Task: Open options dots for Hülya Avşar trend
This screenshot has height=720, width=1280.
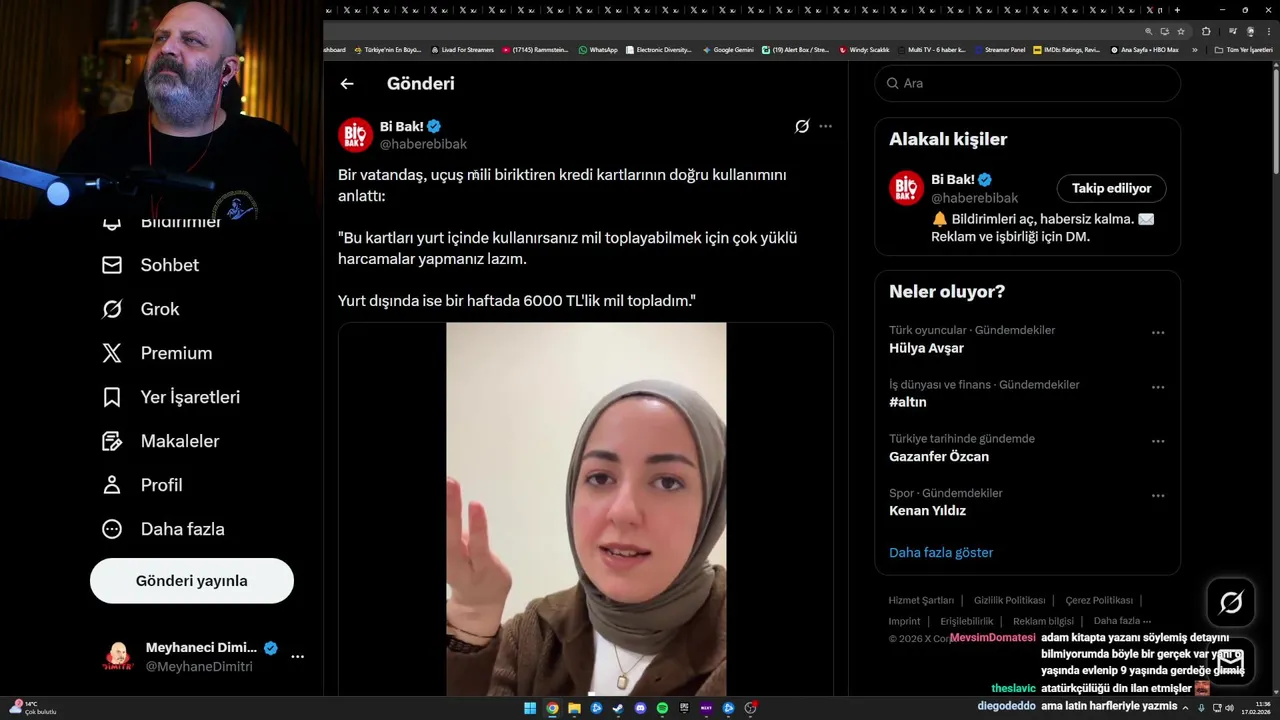Action: pyautogui.click(x=1158, y=333)
